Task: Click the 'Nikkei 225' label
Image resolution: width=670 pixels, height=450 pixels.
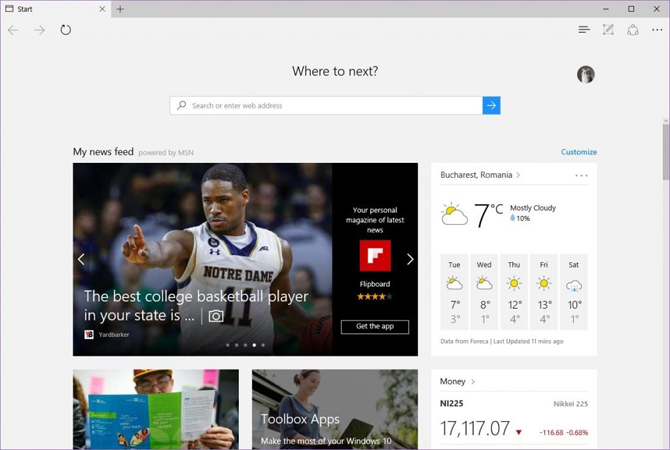Action: click(570, 404)
